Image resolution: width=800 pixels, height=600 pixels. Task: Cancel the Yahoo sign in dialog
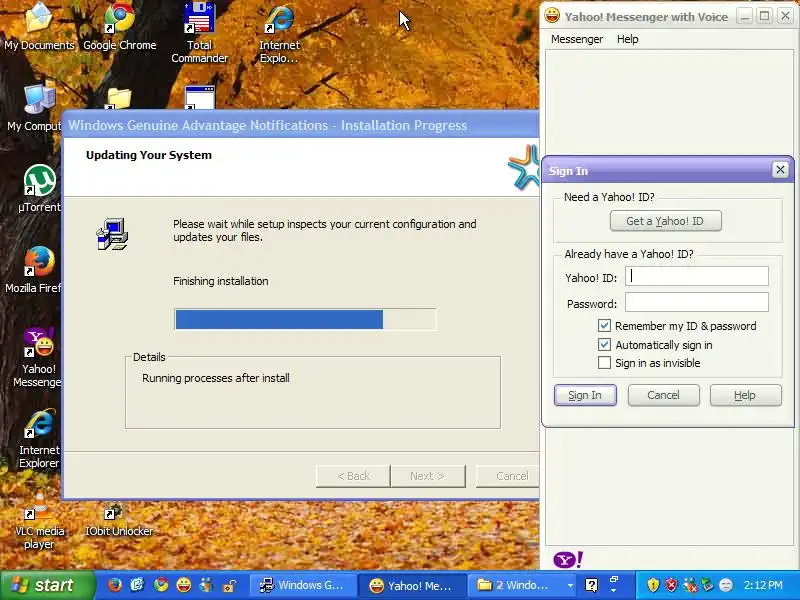point(663,395)
